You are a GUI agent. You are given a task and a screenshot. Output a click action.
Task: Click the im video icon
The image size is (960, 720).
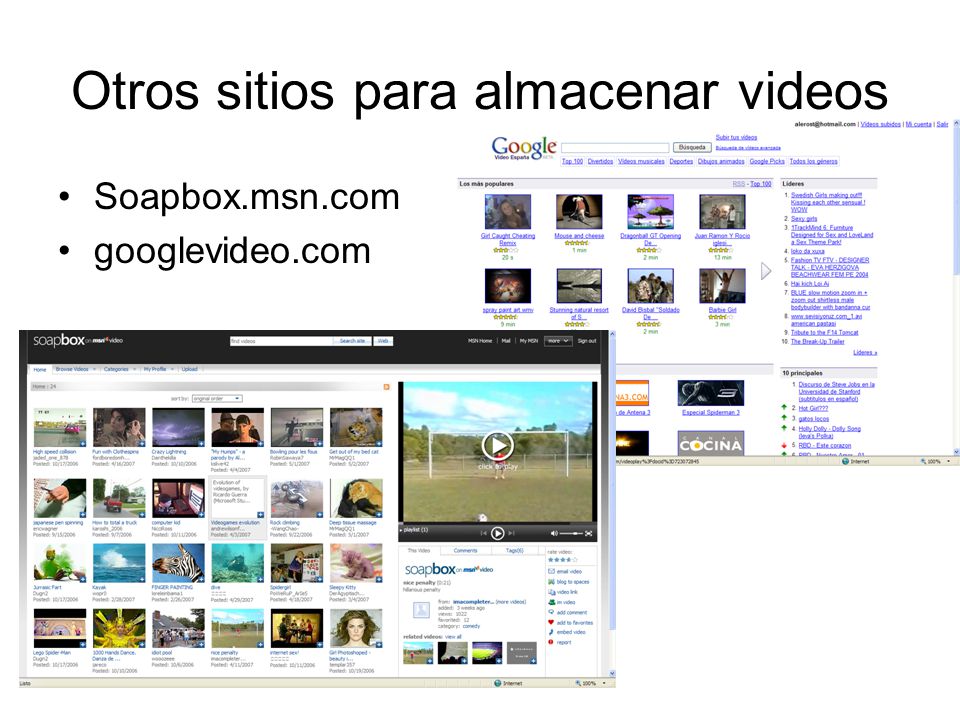point(551,602)
